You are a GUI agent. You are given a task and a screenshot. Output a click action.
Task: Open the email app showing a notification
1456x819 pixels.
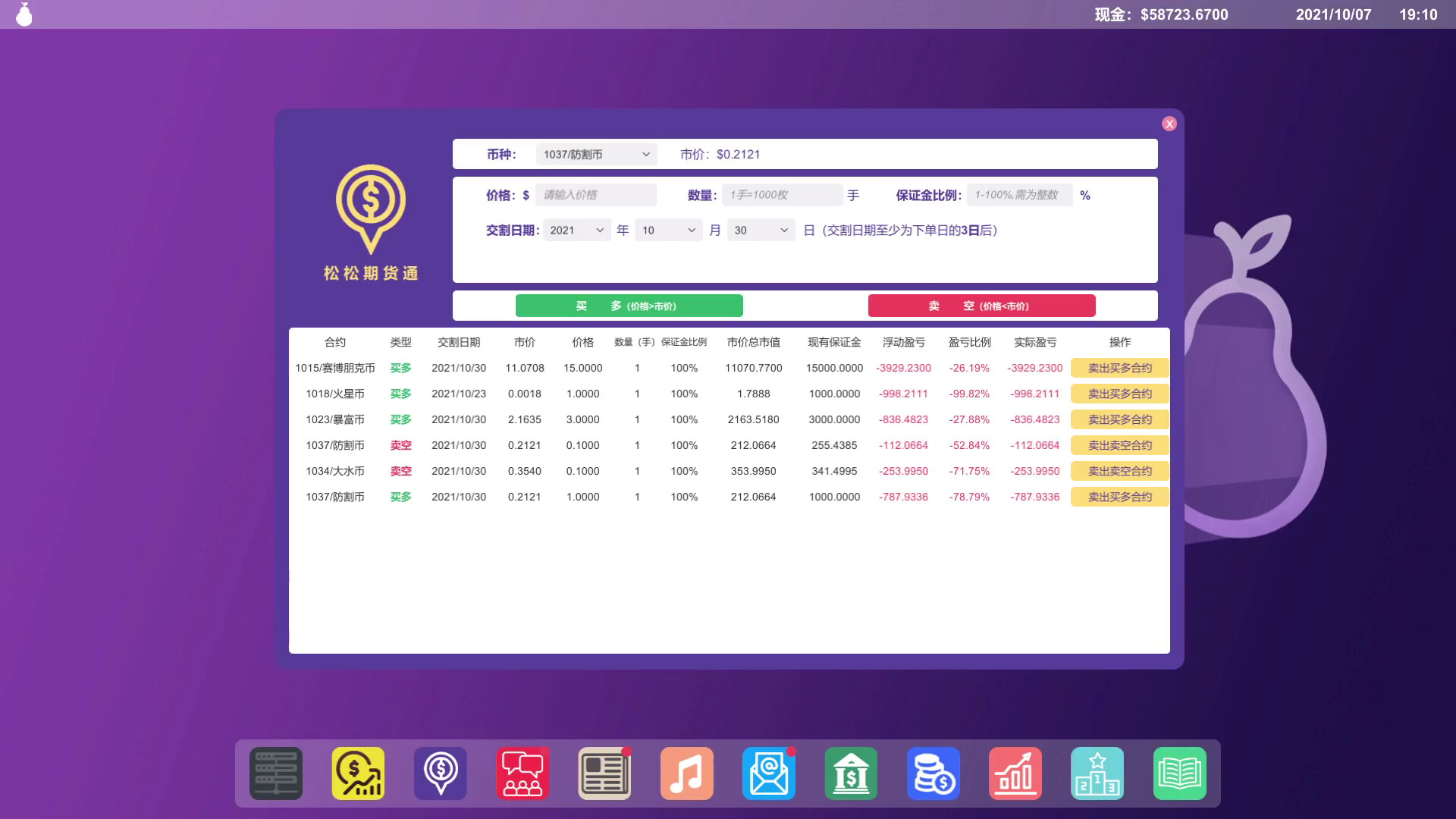click(768, 773)
